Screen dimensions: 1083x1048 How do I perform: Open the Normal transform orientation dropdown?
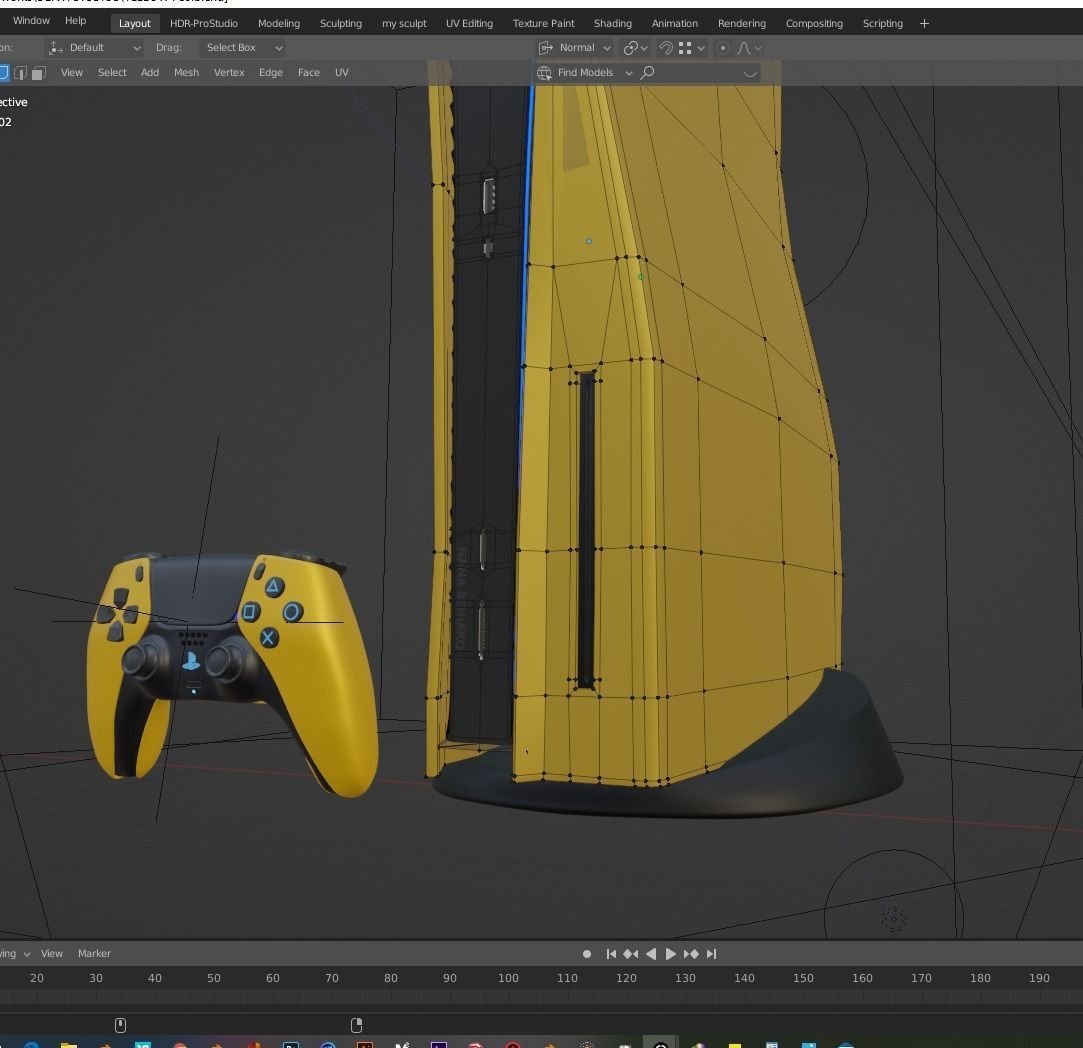coord(575,48)
